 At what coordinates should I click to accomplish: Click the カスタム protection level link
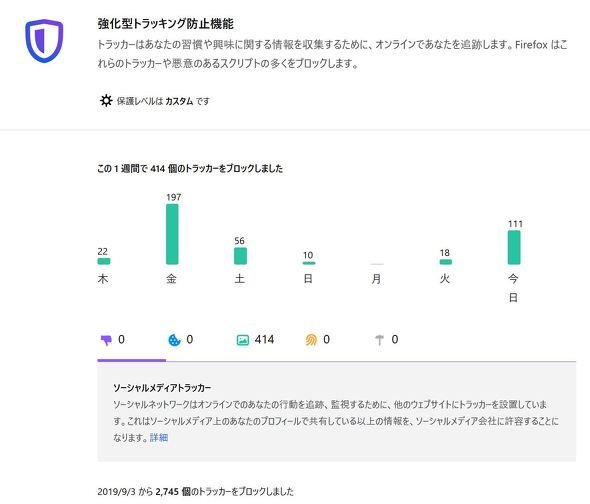point(179,101)
